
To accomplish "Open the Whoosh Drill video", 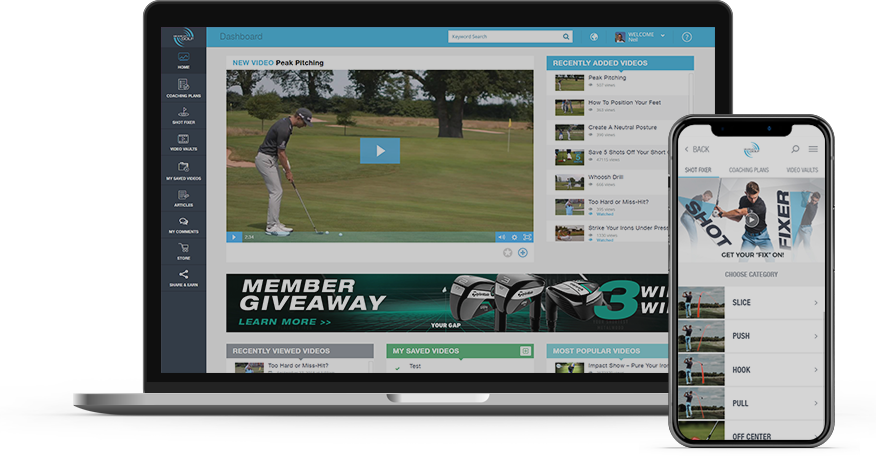I will click(x=606, y=177).
